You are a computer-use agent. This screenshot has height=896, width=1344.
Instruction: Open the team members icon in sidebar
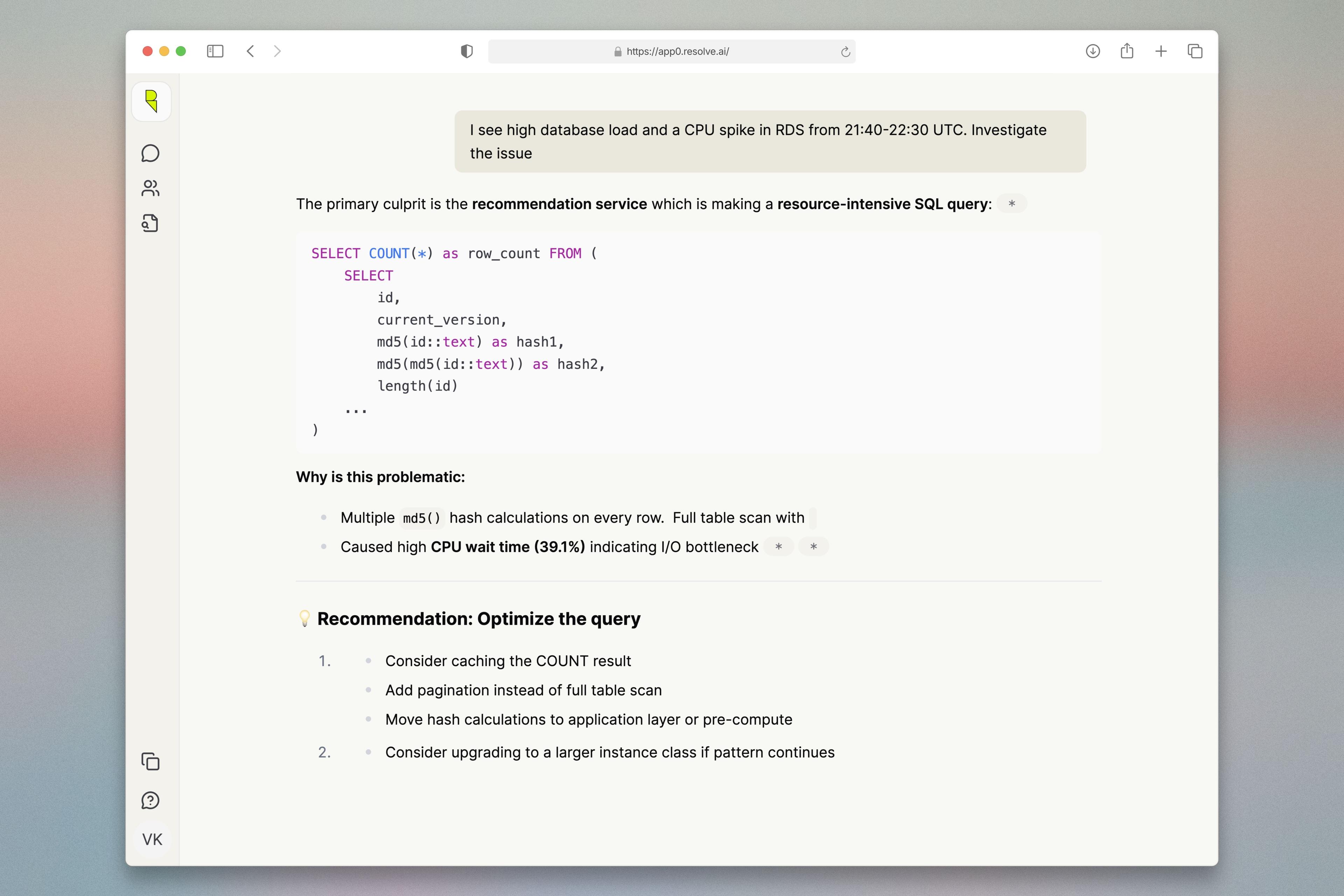(x=151, y=188)
